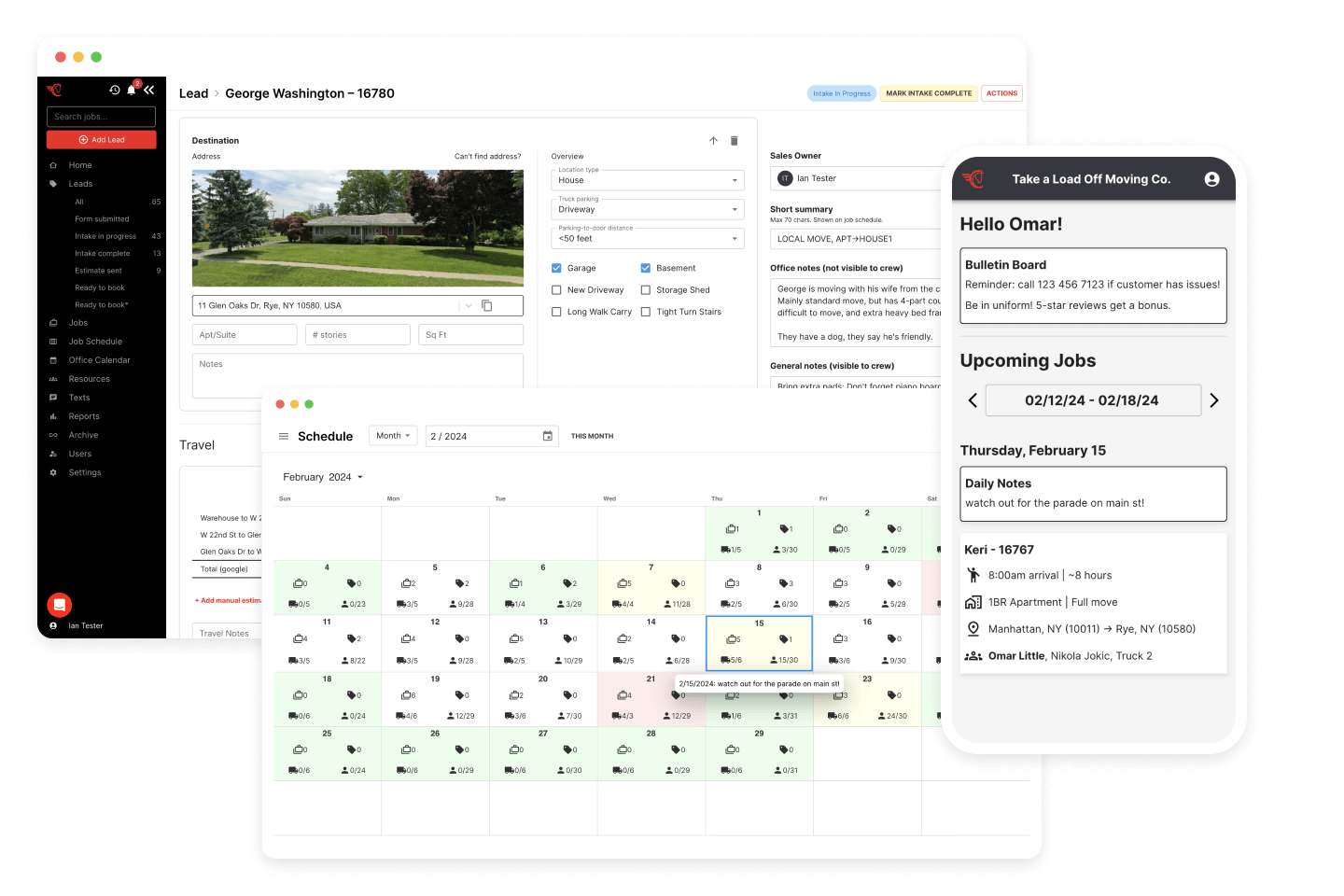Check the Long Walk Carry option
Image resolution: width=1344 pixels, height=896 pixels.
pos(557,311)
